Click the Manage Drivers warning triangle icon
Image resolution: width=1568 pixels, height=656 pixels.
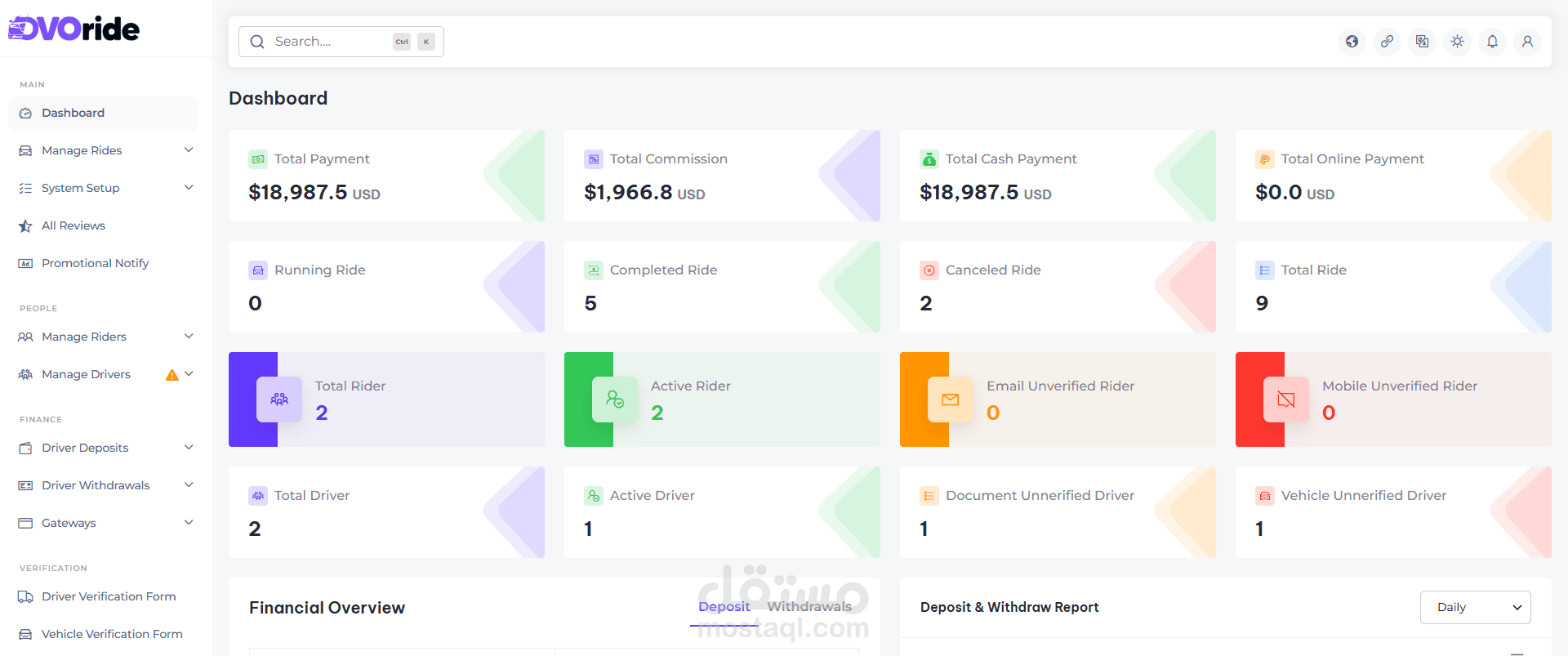pos(172,375)
